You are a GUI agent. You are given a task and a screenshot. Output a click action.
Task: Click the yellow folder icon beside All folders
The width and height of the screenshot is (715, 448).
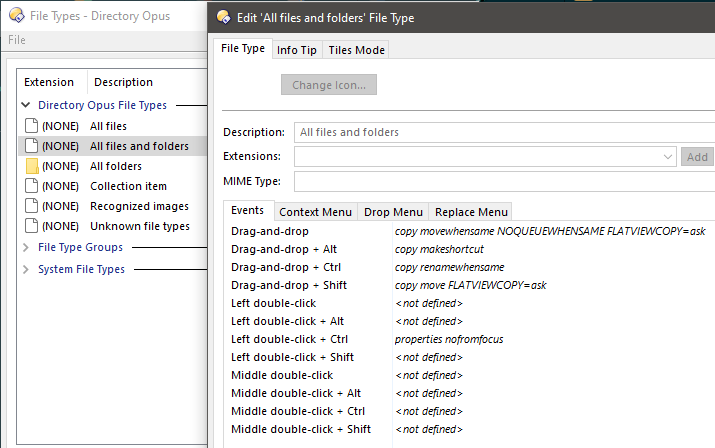(32, 166)
